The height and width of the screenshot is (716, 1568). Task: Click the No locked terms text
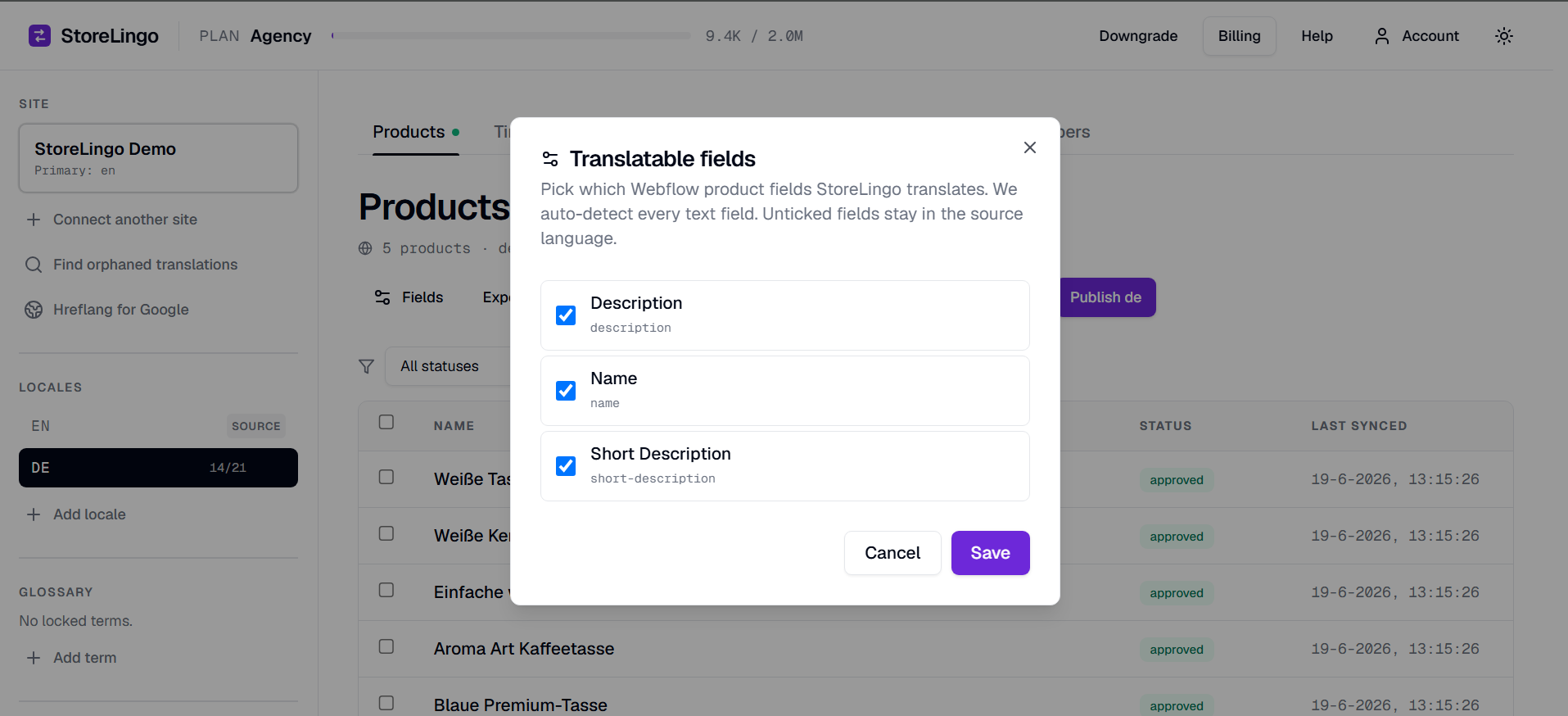click(76, 621)
